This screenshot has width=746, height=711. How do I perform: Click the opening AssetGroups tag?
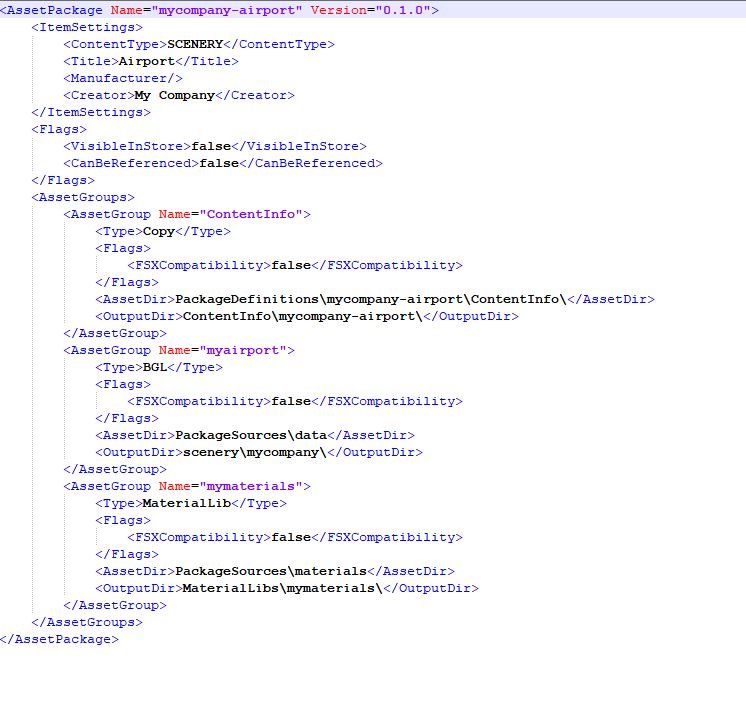(x=83, y=197)
